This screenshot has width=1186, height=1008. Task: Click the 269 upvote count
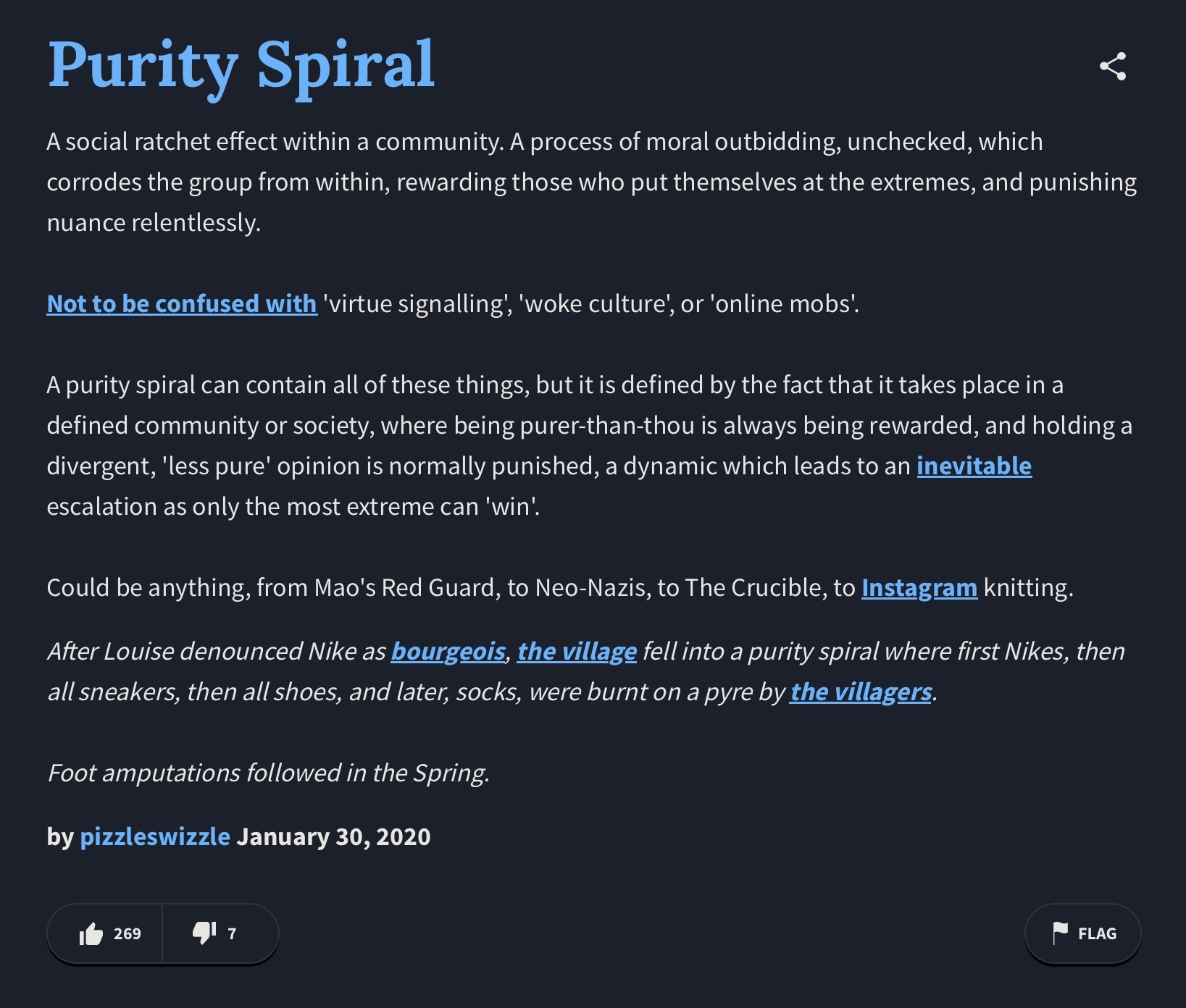coord(128,933)
